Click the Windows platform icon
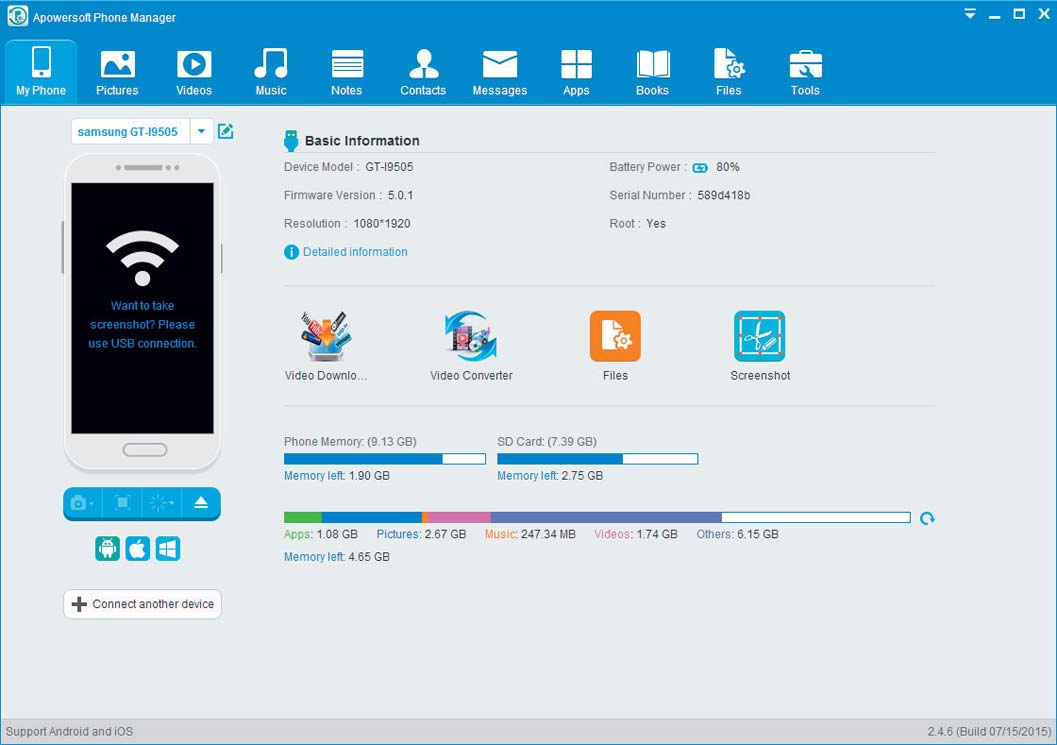Image resolution: width=1057 pixels, height=745 pixels. (x=168, y=549)
